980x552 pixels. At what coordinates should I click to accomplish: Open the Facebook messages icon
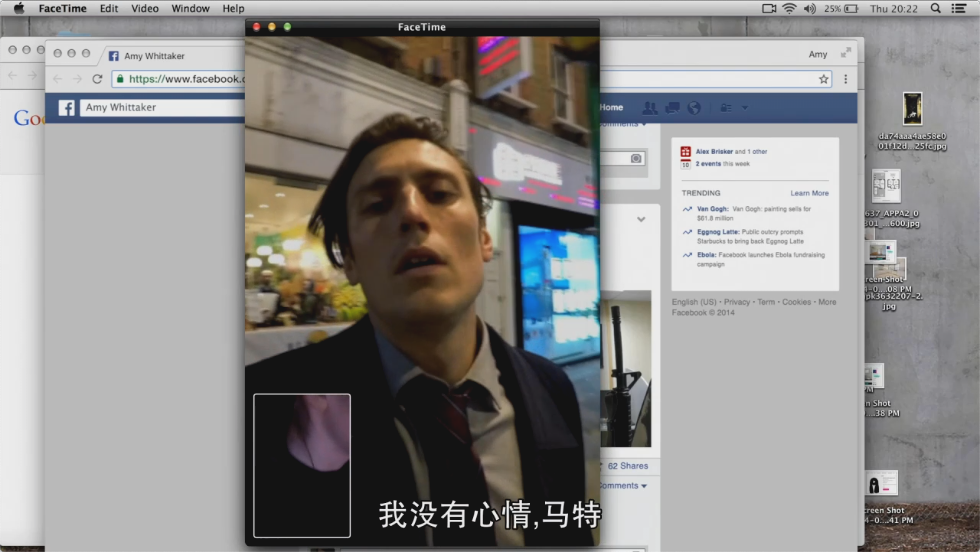tap(673, 108)
